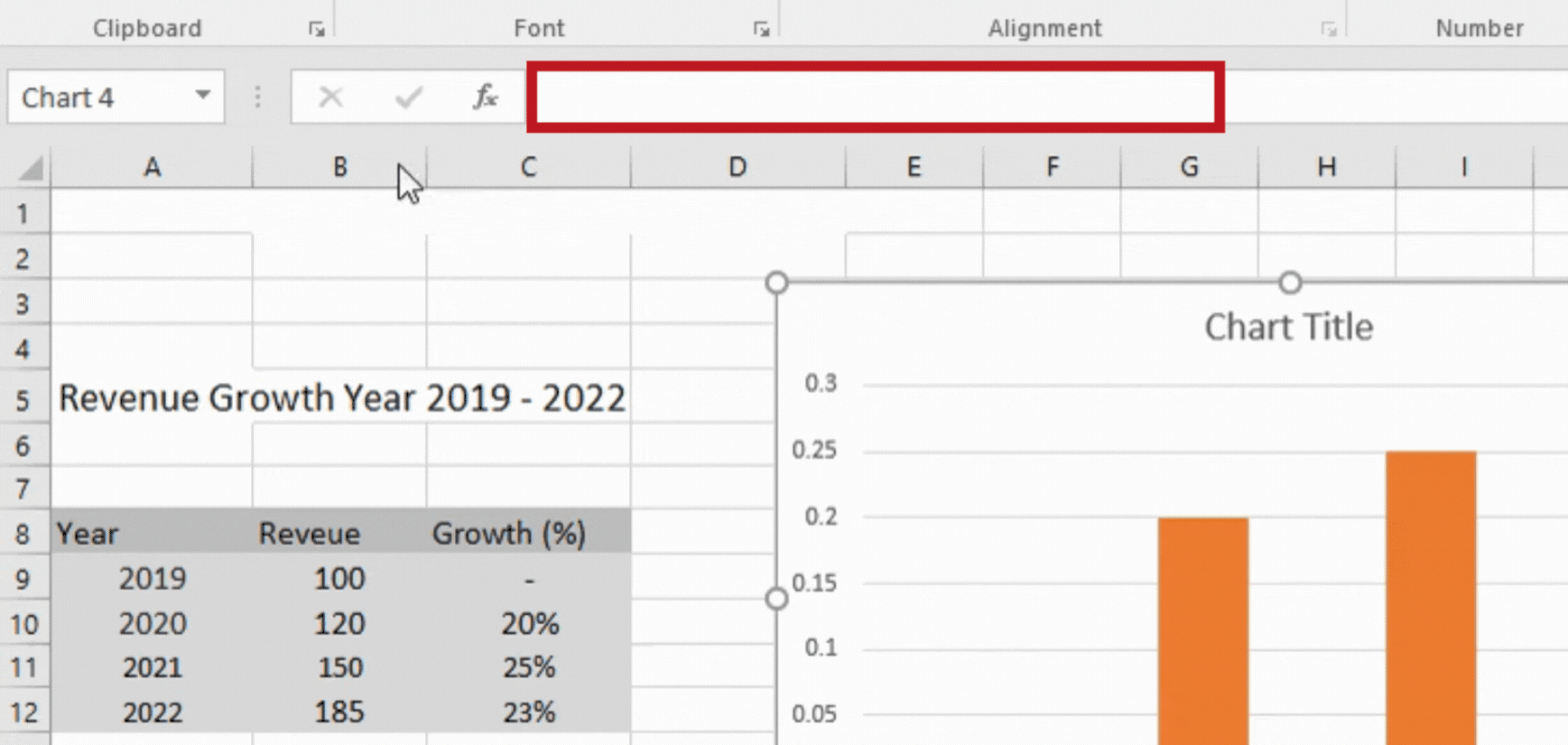
Task: Select revenue cell with value 150
Action: click(339, 667)
